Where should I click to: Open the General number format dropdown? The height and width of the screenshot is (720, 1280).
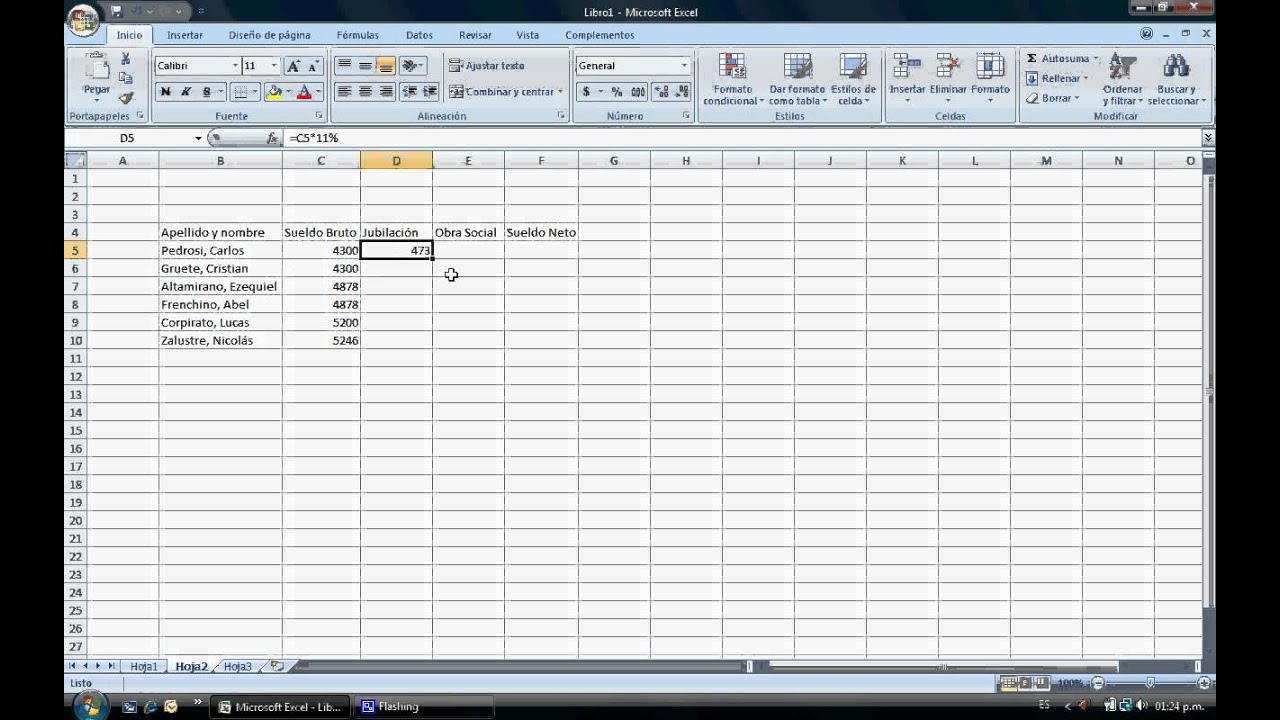[685, 66]
